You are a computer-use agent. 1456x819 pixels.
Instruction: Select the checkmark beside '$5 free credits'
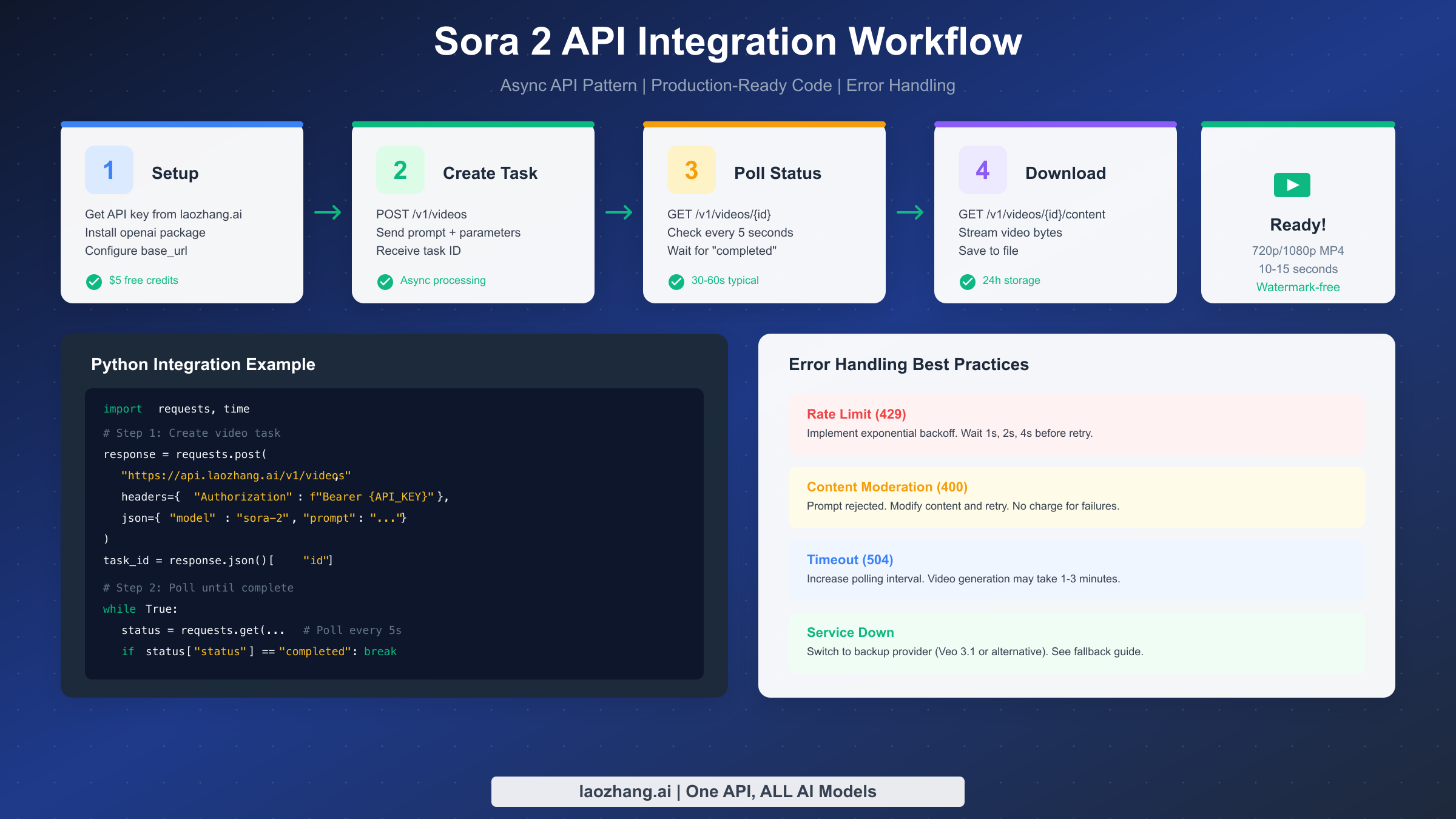[94, 281]
